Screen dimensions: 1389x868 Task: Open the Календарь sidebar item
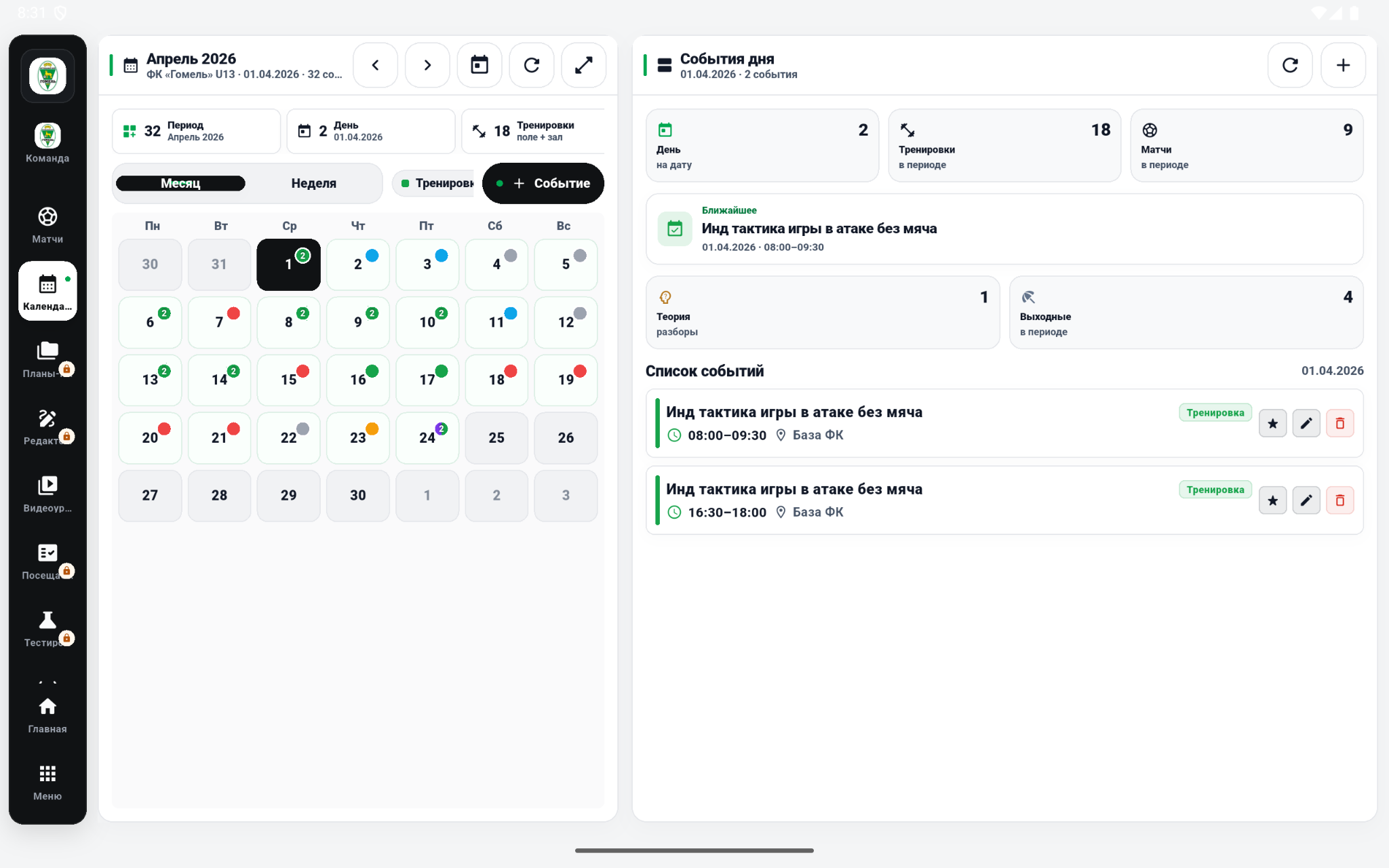tap(47, 291)
